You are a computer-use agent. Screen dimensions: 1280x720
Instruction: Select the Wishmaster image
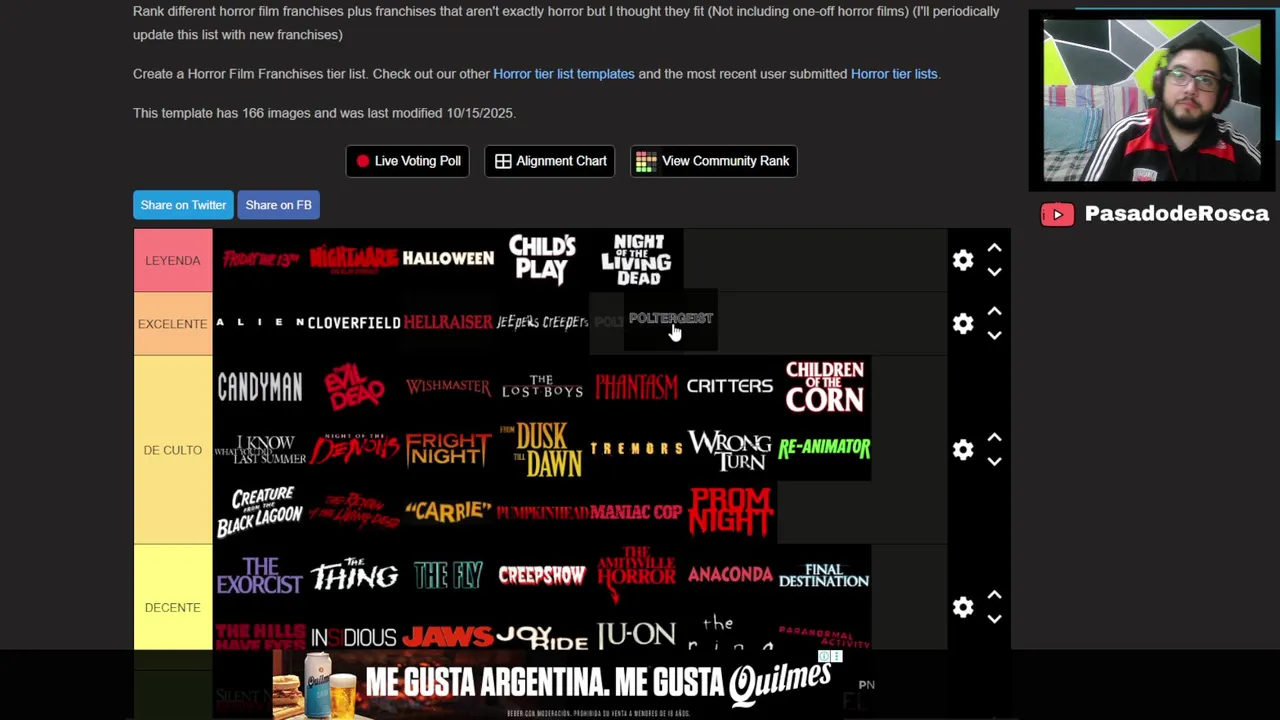(448, 387)
